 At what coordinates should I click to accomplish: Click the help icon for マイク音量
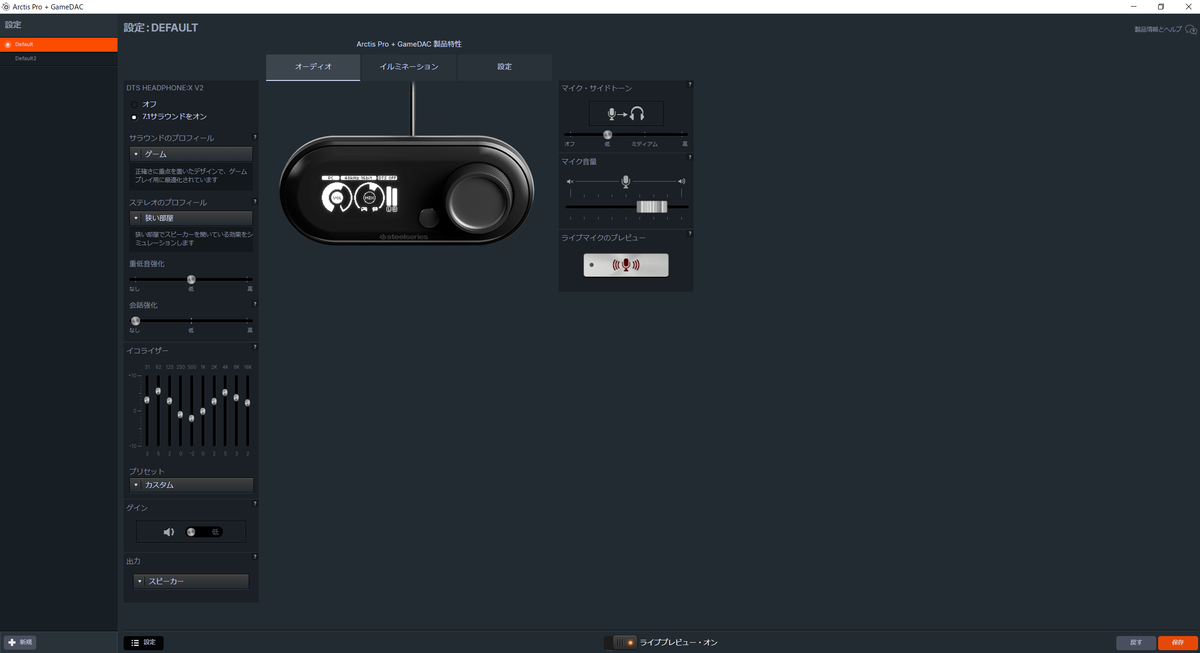click(x=690, y=158)
